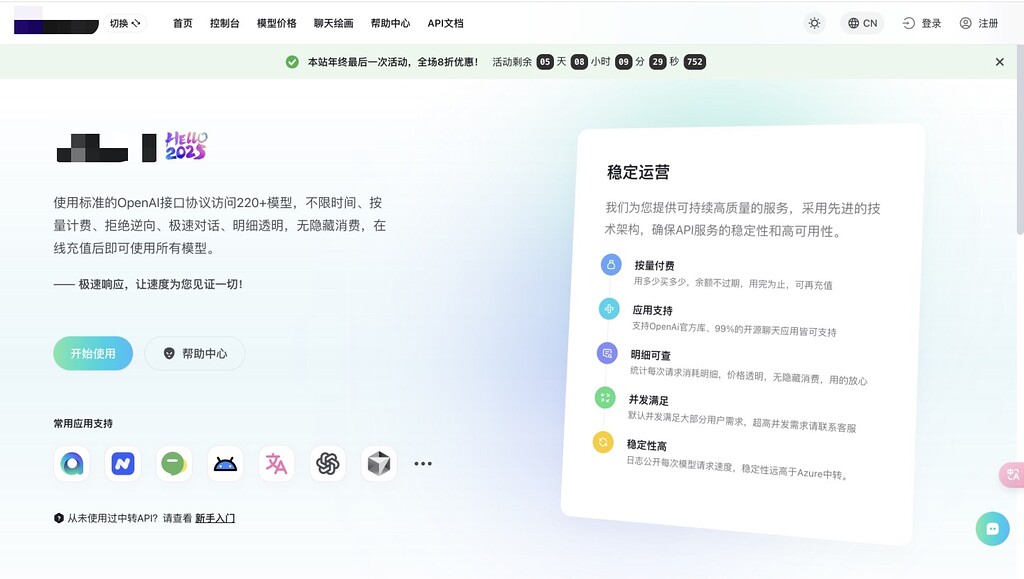Open the pink translate app icon
Viewport: 1024px width, 579px height.
point(276,463)
